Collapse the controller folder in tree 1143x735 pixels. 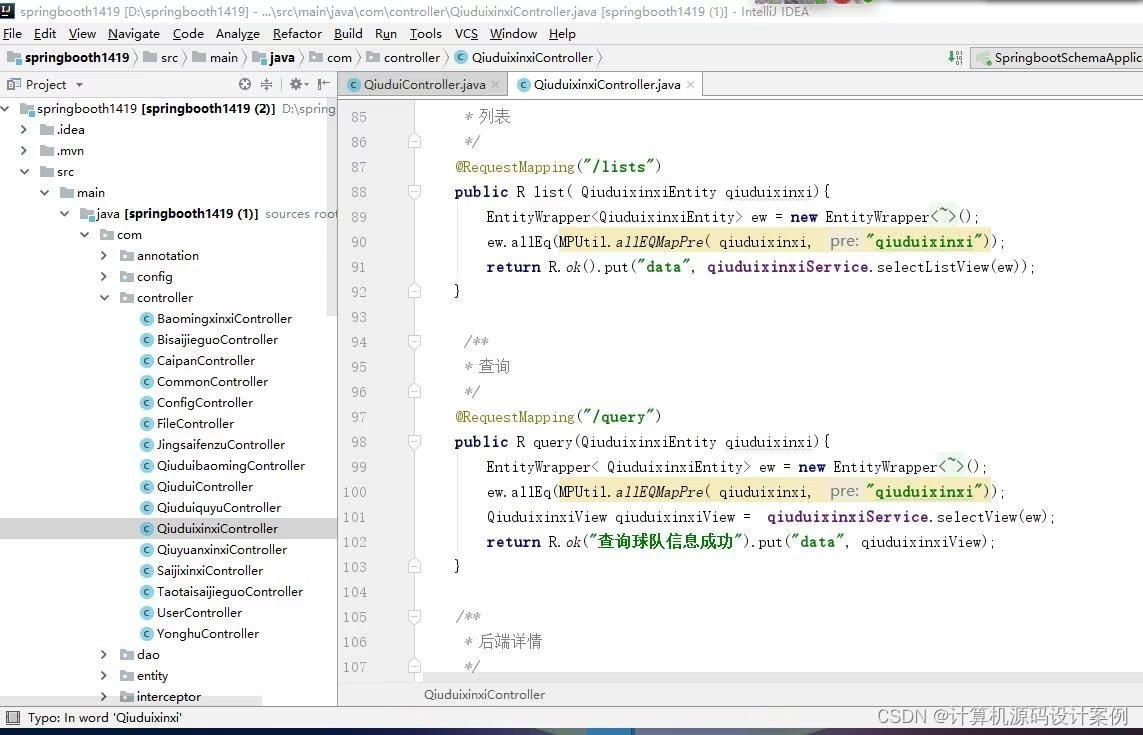[x=104, y=297]
